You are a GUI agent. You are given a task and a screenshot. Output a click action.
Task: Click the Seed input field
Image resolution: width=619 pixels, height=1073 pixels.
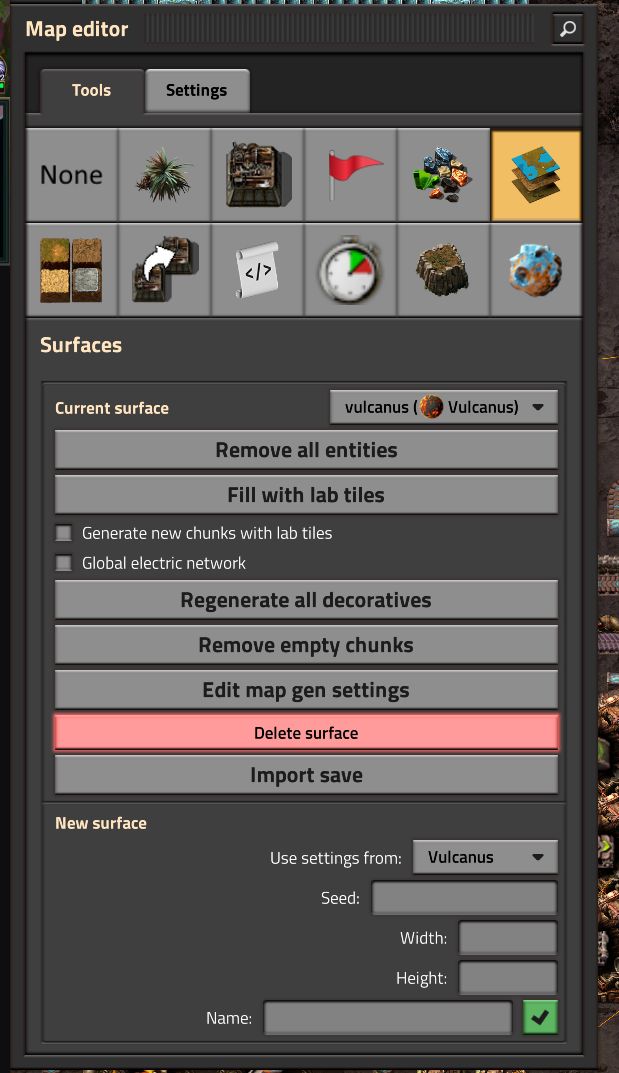pyautogui.click(x=464, y=898)
